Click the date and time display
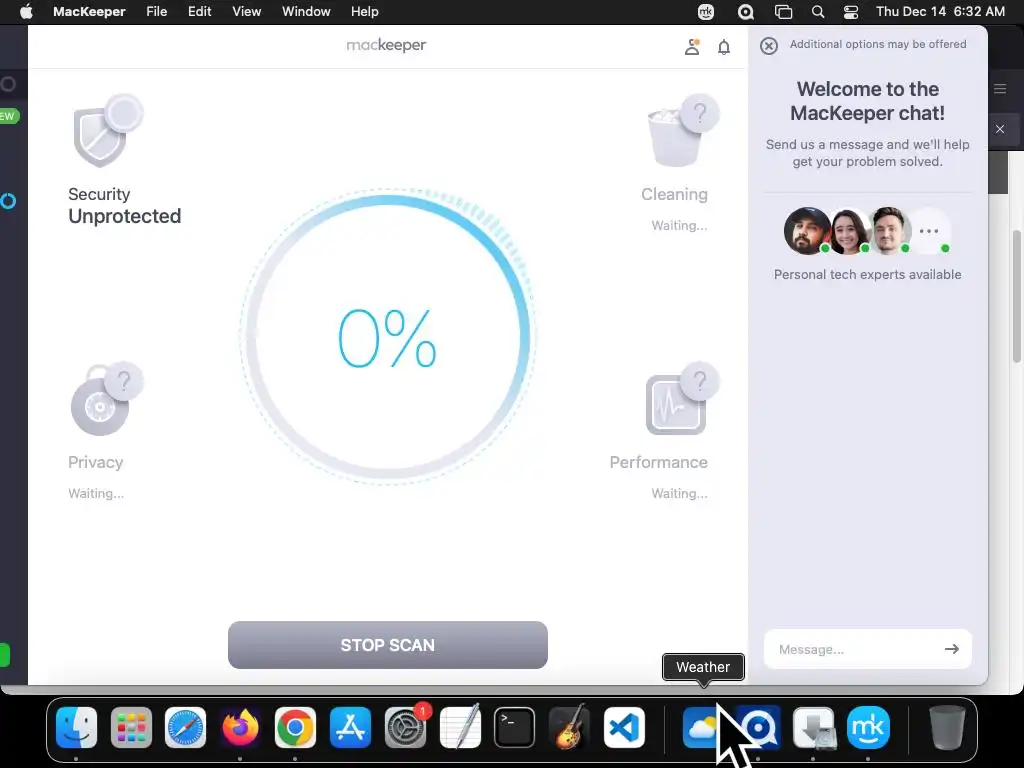Viewport: 1024px width, 768px height. pyautogui.click(x=940, y=12)
